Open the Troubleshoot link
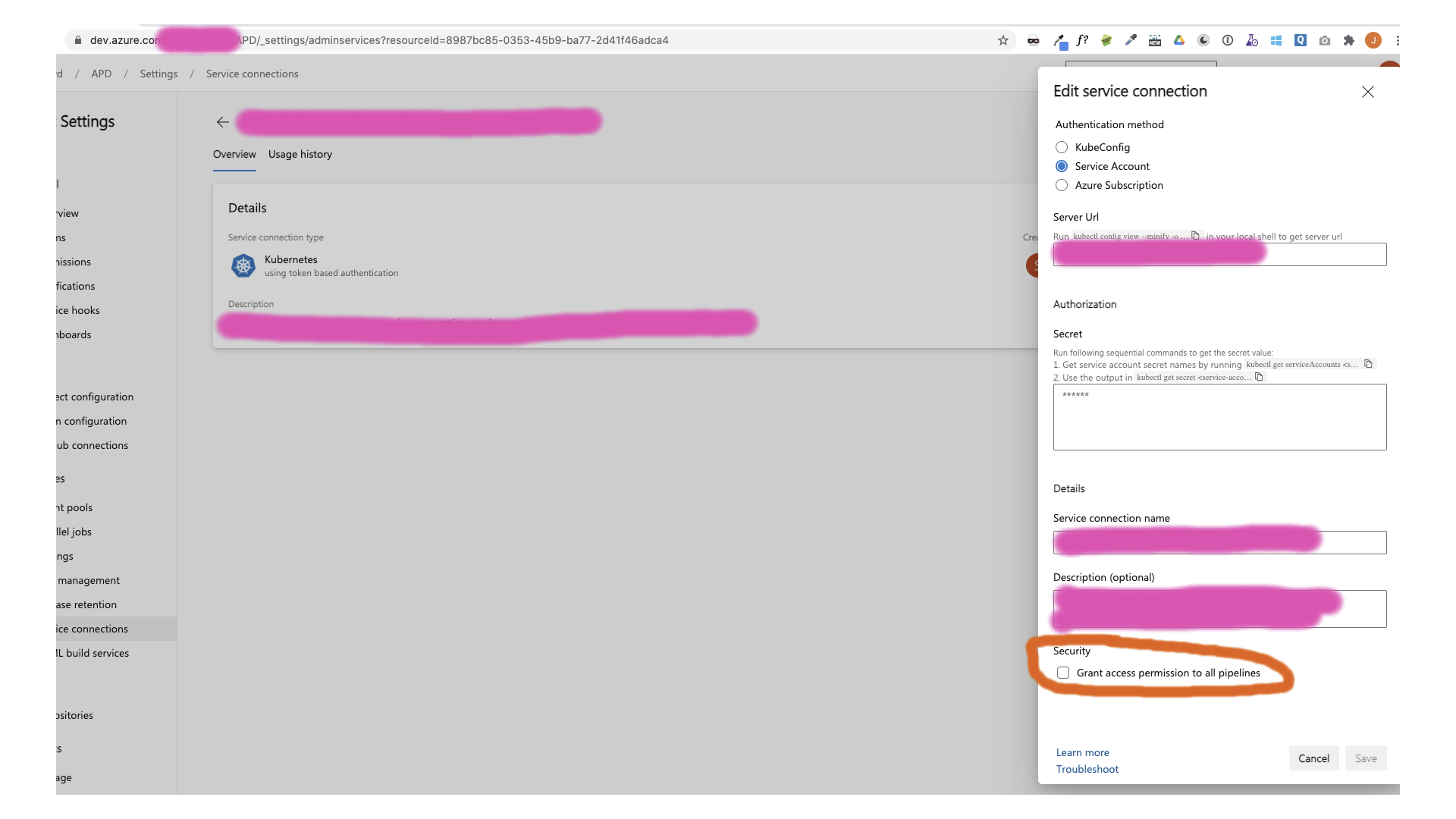Viewport: 1456px width, 819px height. [x=1087, y=769]
